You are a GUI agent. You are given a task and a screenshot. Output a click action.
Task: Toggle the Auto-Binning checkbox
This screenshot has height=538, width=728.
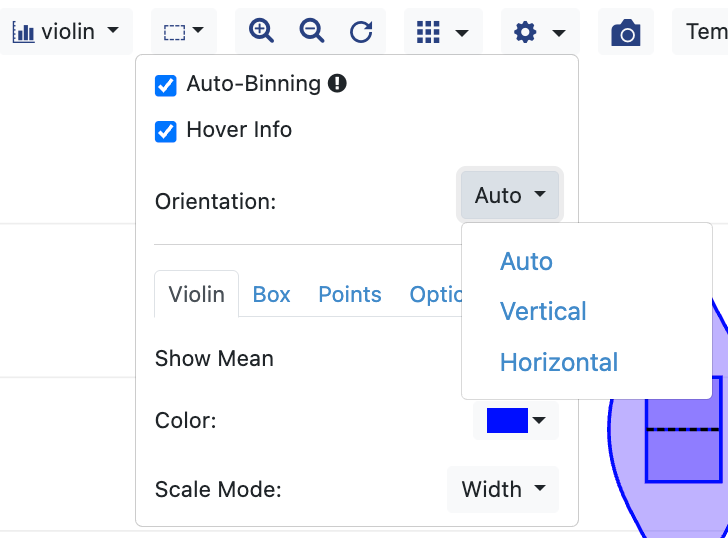coord(166,86)
